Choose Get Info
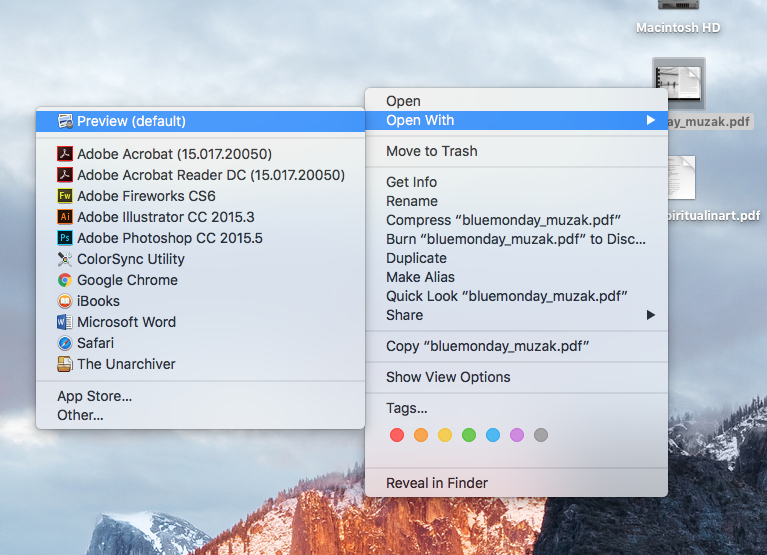The image size is (767, 555). coord(517,182)
